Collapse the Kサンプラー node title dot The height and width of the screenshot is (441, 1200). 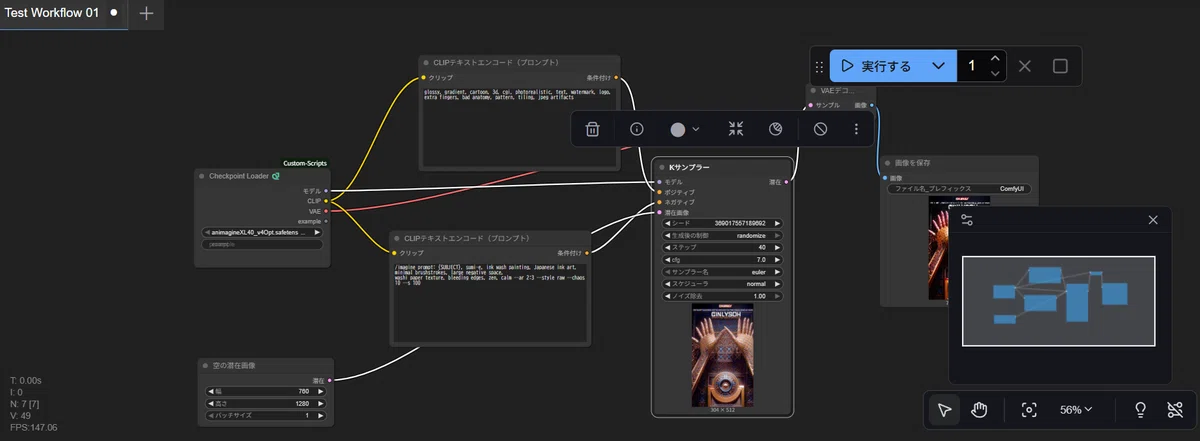[x=661, y=168]
